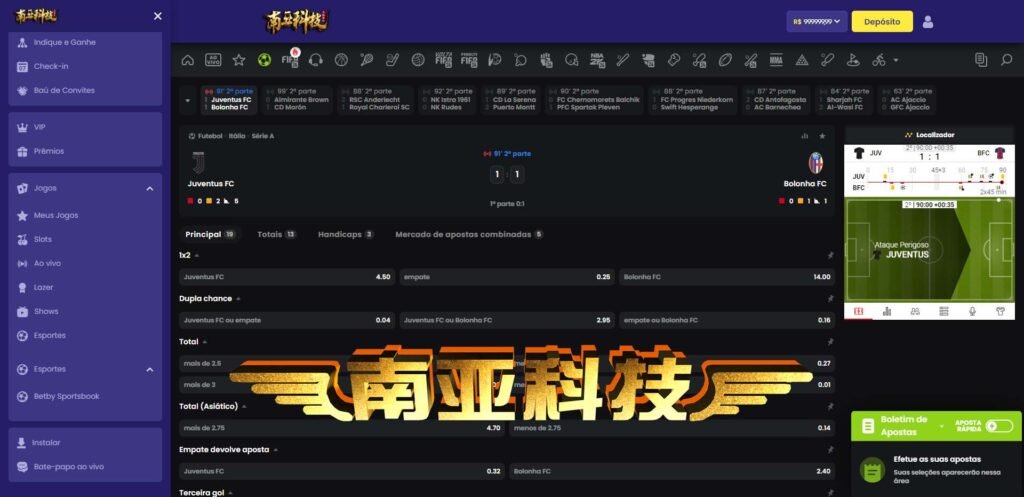
Task: Pin the 1x2 market
Action: point(829,255)
